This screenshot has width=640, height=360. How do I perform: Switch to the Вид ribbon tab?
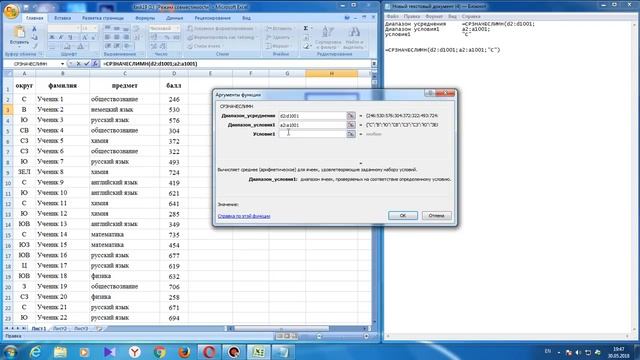(x=247, y=18)
